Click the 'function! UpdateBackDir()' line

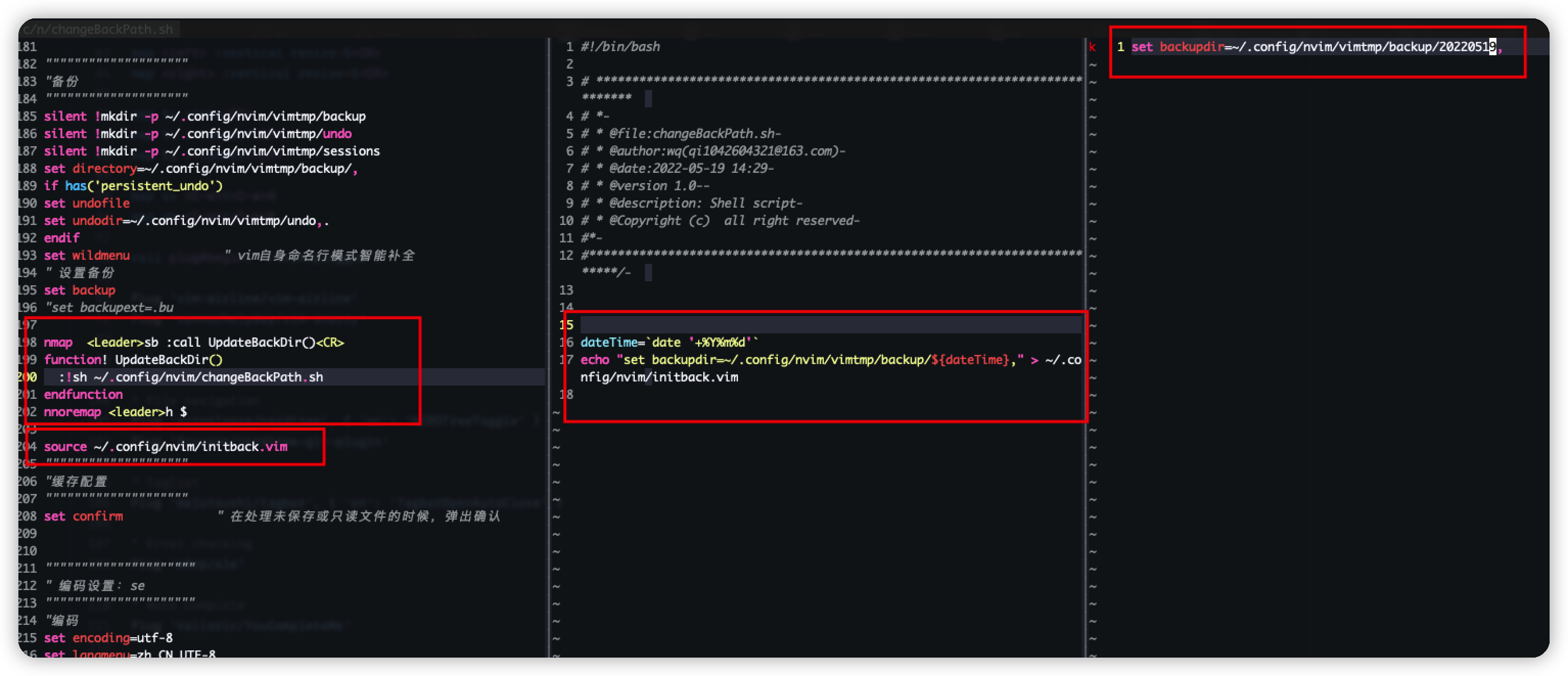click(x=133, y=359)
